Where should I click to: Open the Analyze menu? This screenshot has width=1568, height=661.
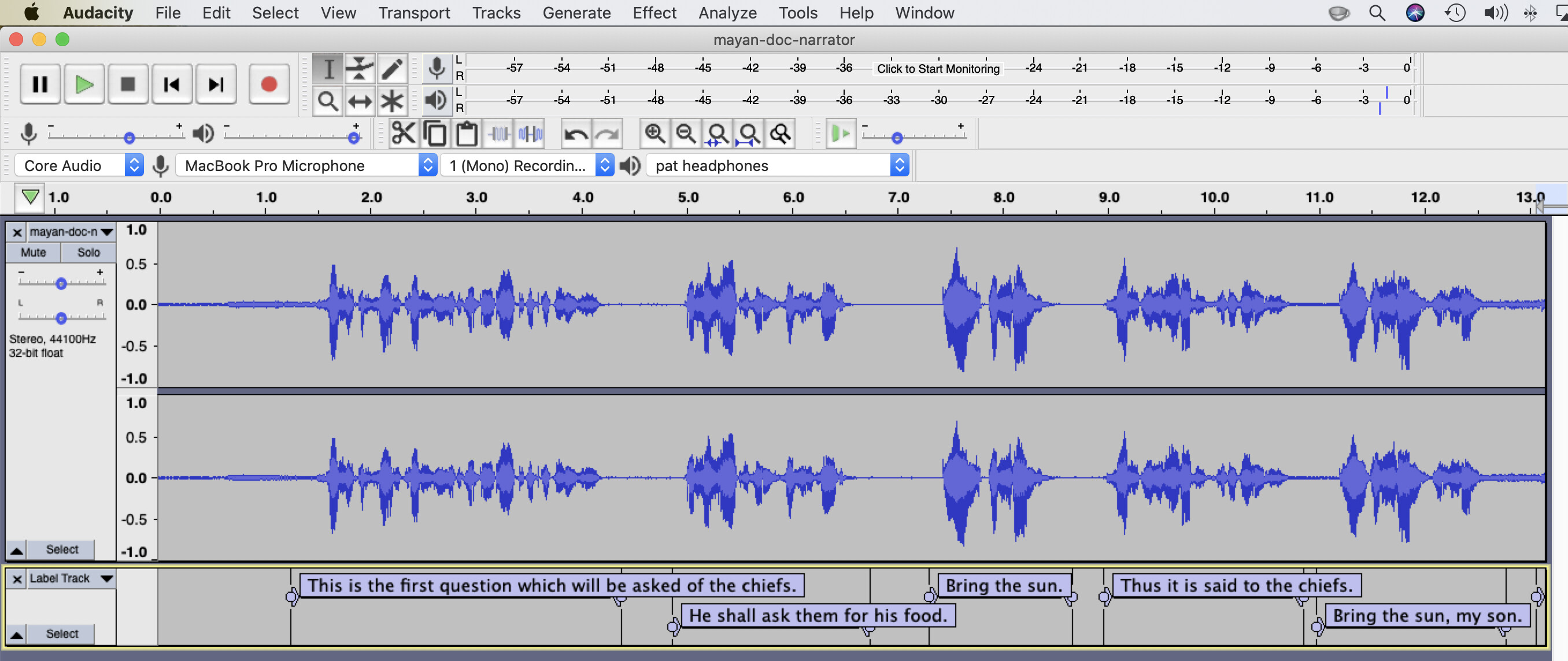tap(727, 13)
